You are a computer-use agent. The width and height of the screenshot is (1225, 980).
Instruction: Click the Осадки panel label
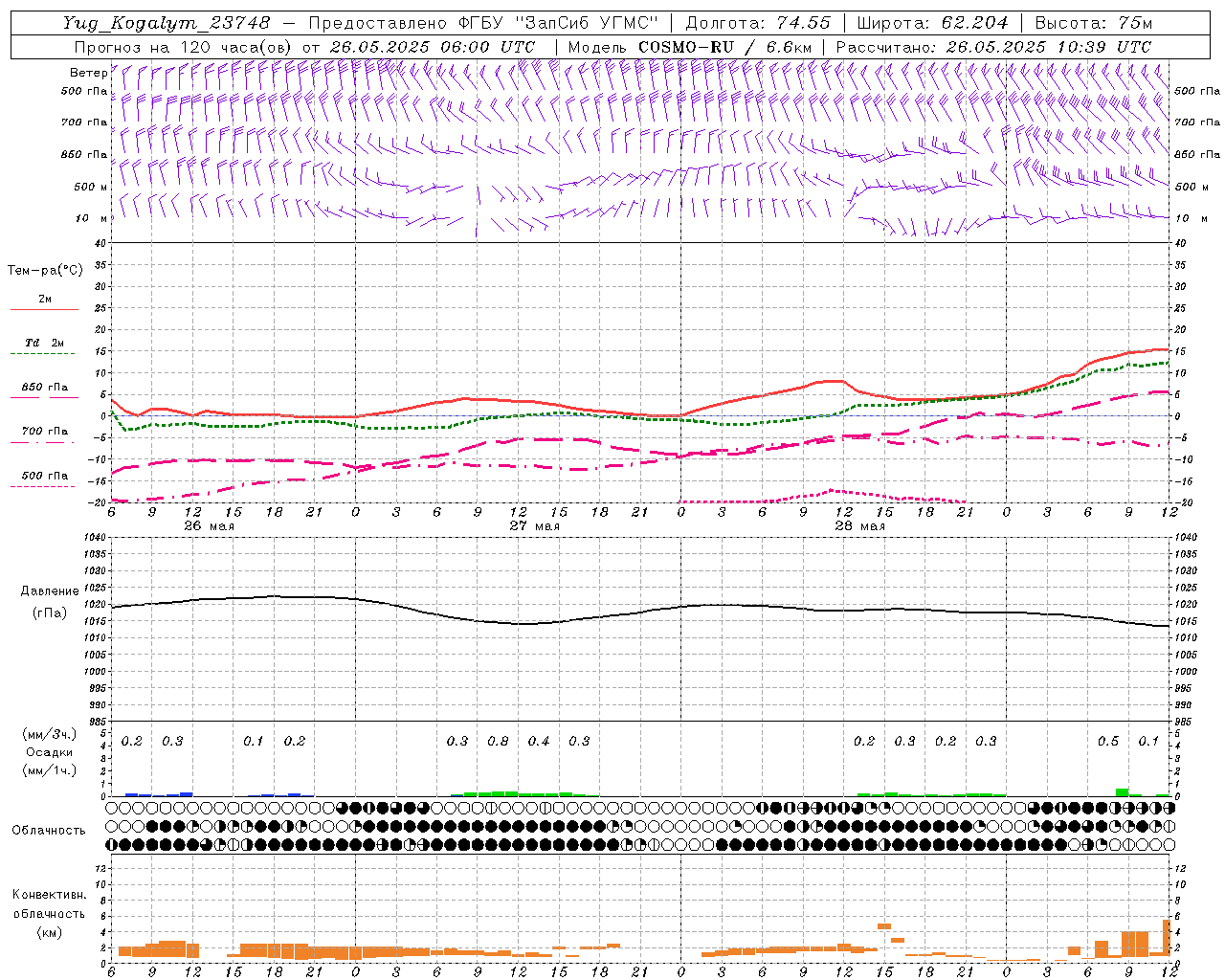tap(50, 752)
